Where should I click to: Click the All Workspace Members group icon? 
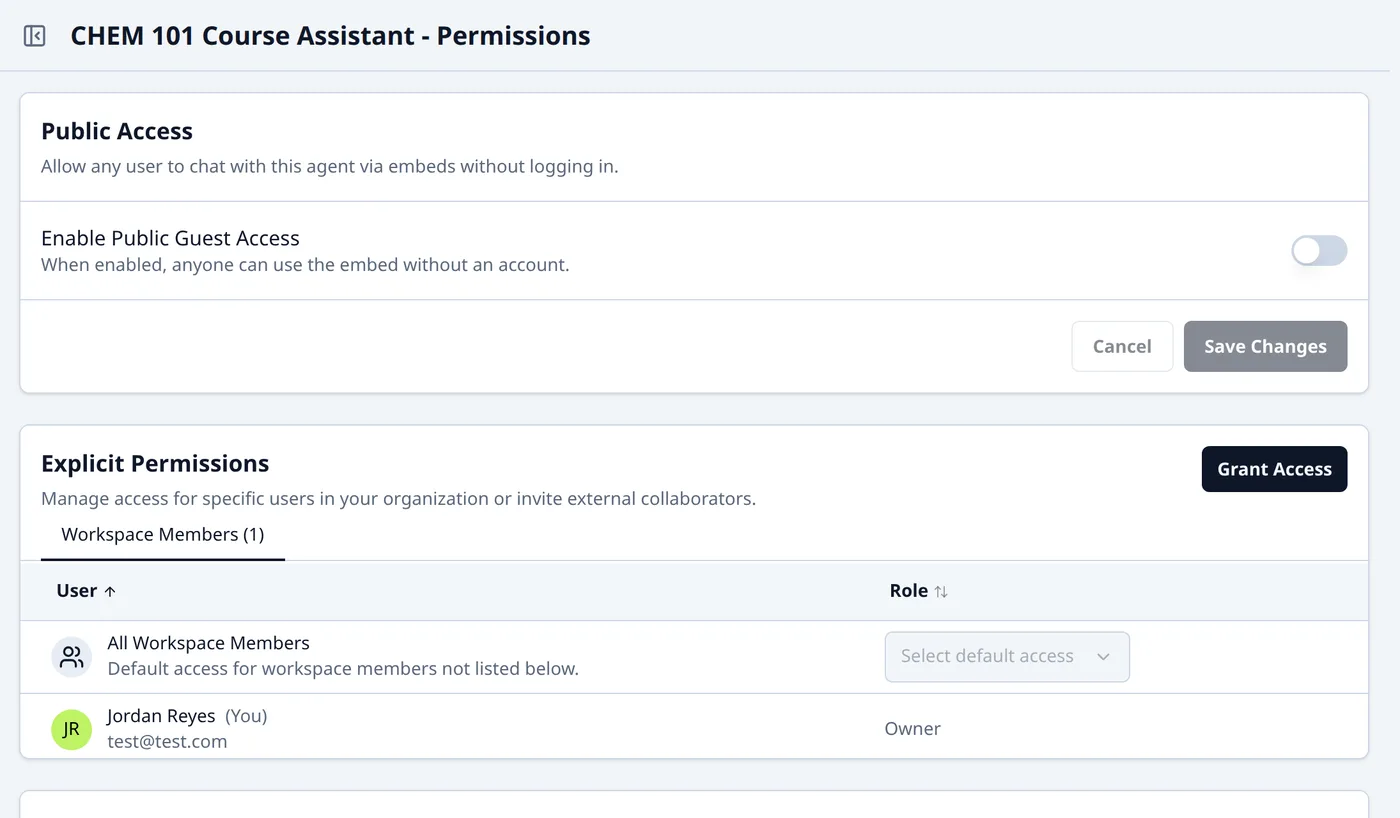(x=71, y=657)
